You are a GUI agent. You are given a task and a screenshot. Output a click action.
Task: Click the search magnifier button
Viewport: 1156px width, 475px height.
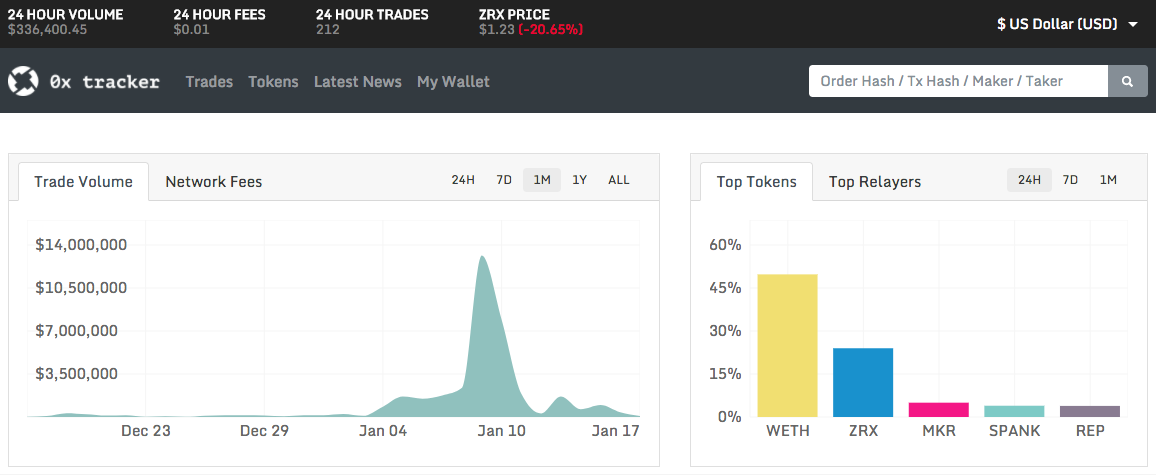pos(1127,81)
